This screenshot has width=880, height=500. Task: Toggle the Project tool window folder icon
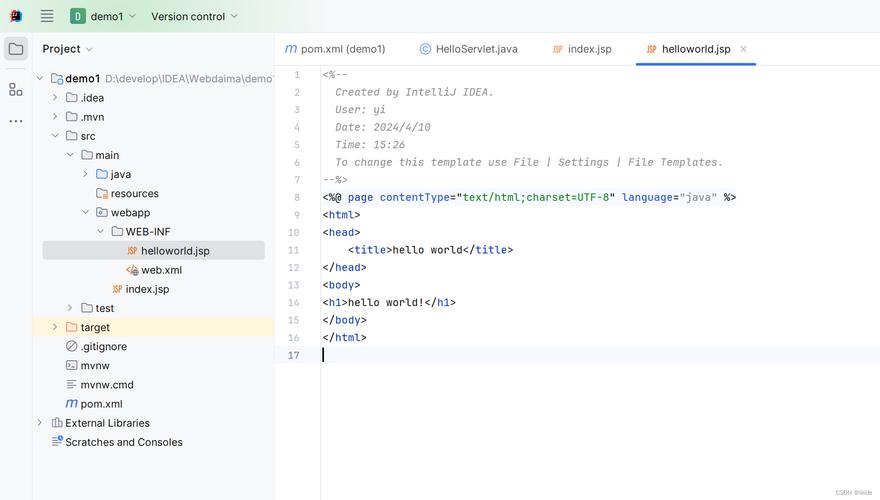pyautogui.click(x=16, y=49)
